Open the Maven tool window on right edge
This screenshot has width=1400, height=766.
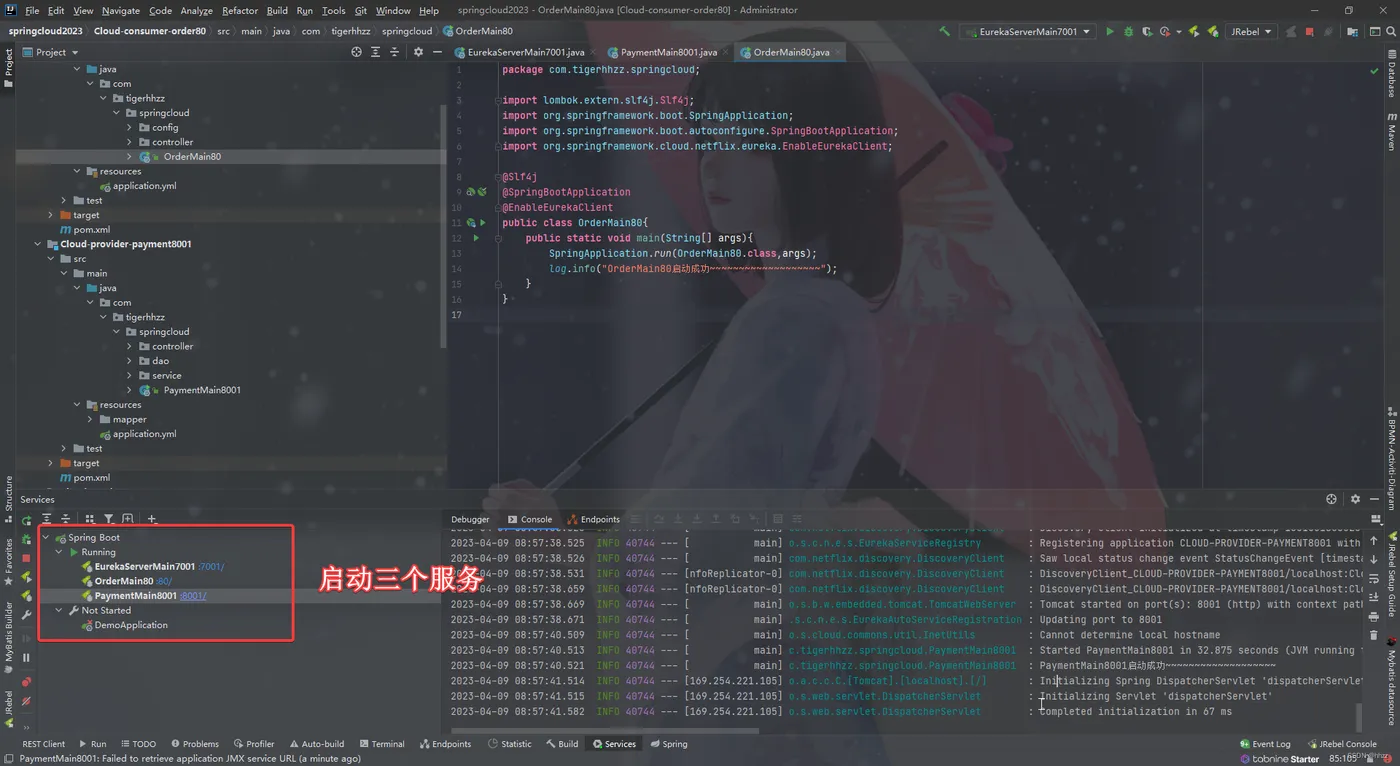pyautogui.click(x=1391, y=133)
